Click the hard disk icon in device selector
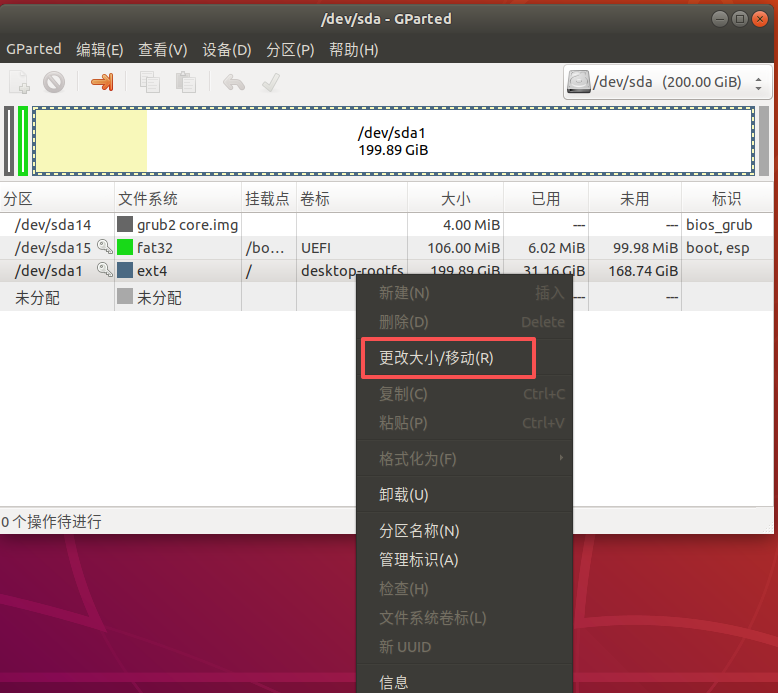Image resolution: width=778 pixels, height=693 pixels. [579, 82]
